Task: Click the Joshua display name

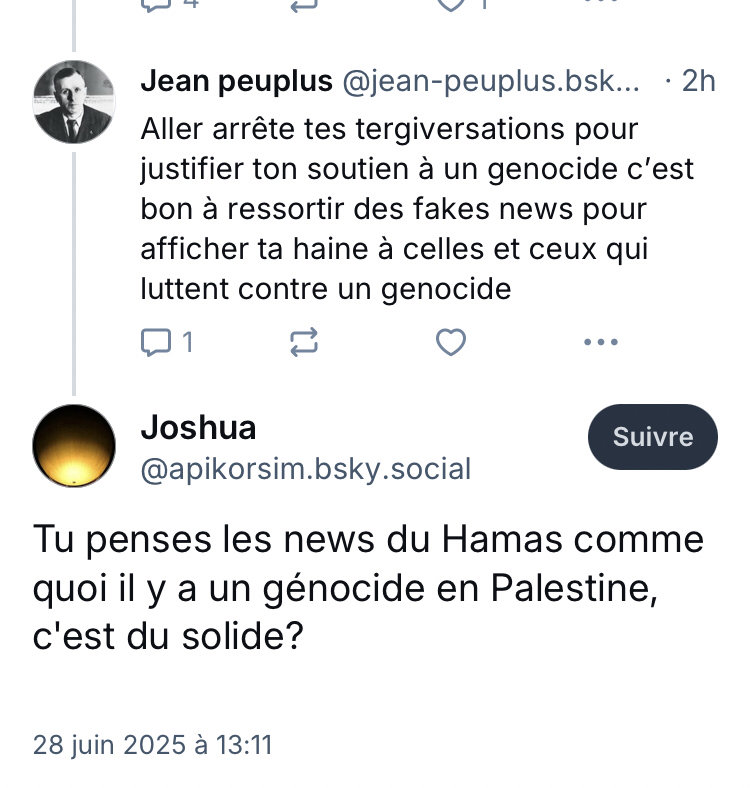Action: point(198,428)
